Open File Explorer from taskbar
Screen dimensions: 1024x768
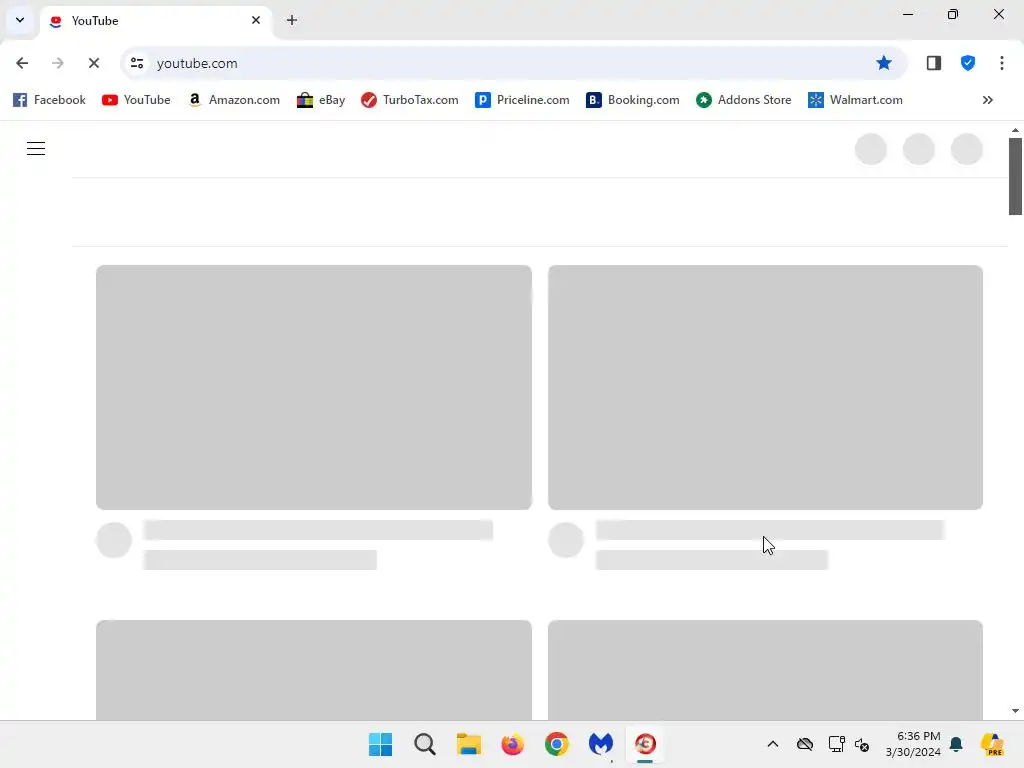[x=468, y=744]
